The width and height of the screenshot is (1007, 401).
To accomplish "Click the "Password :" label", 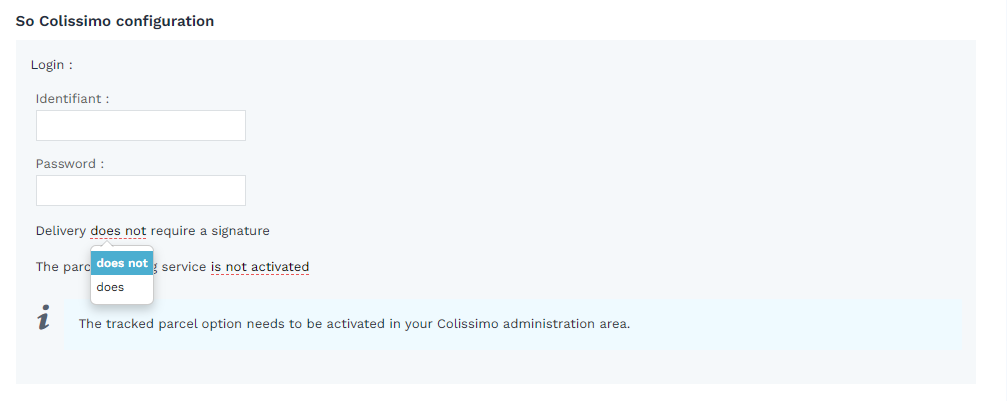I will coord(70,164).
